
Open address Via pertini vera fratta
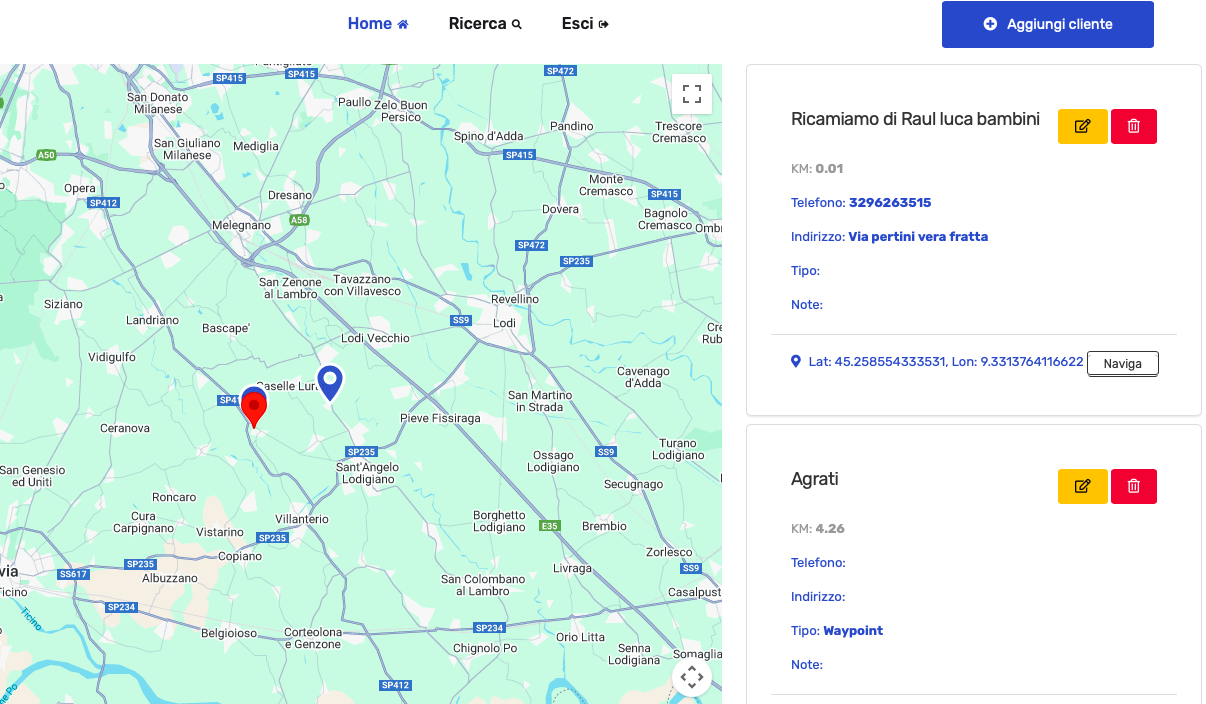[x=918, y=237]
